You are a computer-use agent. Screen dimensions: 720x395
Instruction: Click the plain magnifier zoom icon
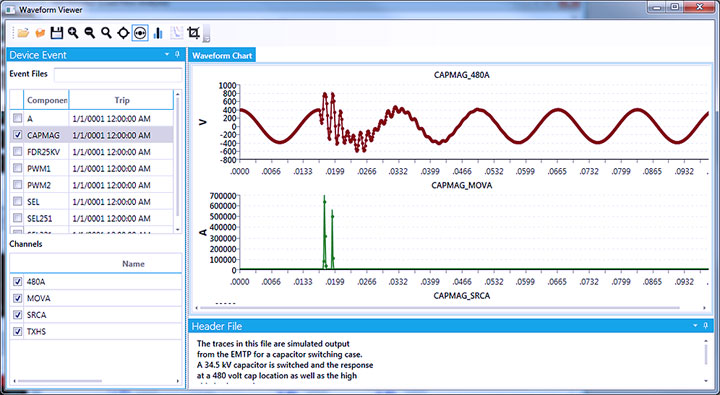coord(106,33)
